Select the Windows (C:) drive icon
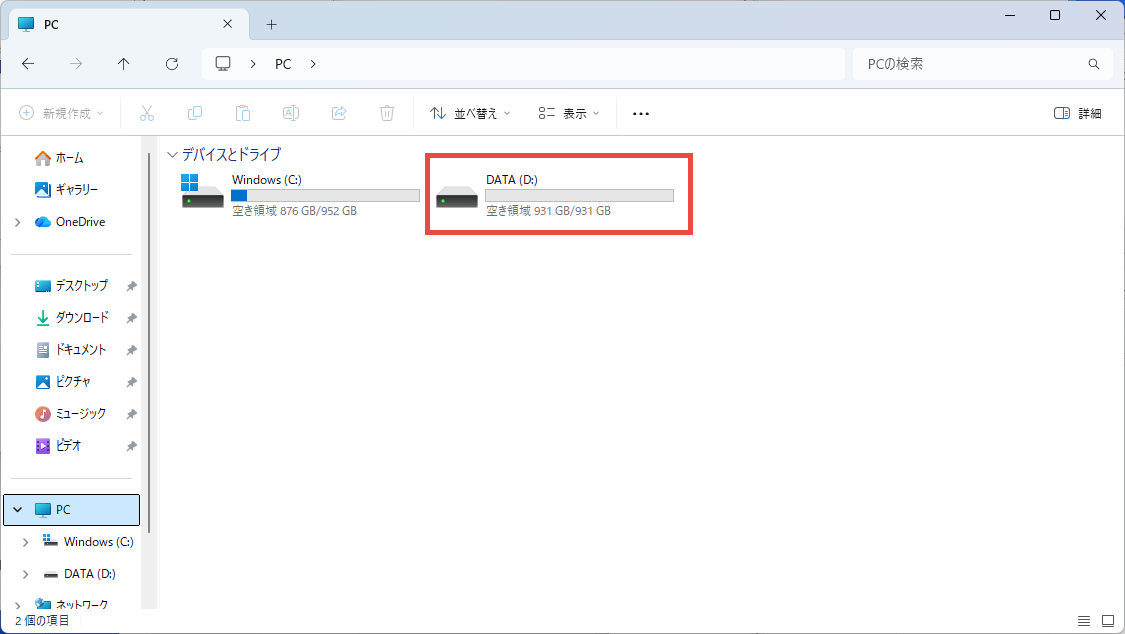The height and width of the screenshot is (634, 1125). coord(202,191)
